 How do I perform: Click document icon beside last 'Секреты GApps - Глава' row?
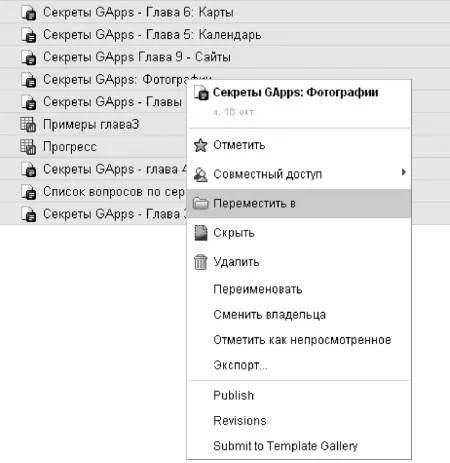[x=29, y=214]
